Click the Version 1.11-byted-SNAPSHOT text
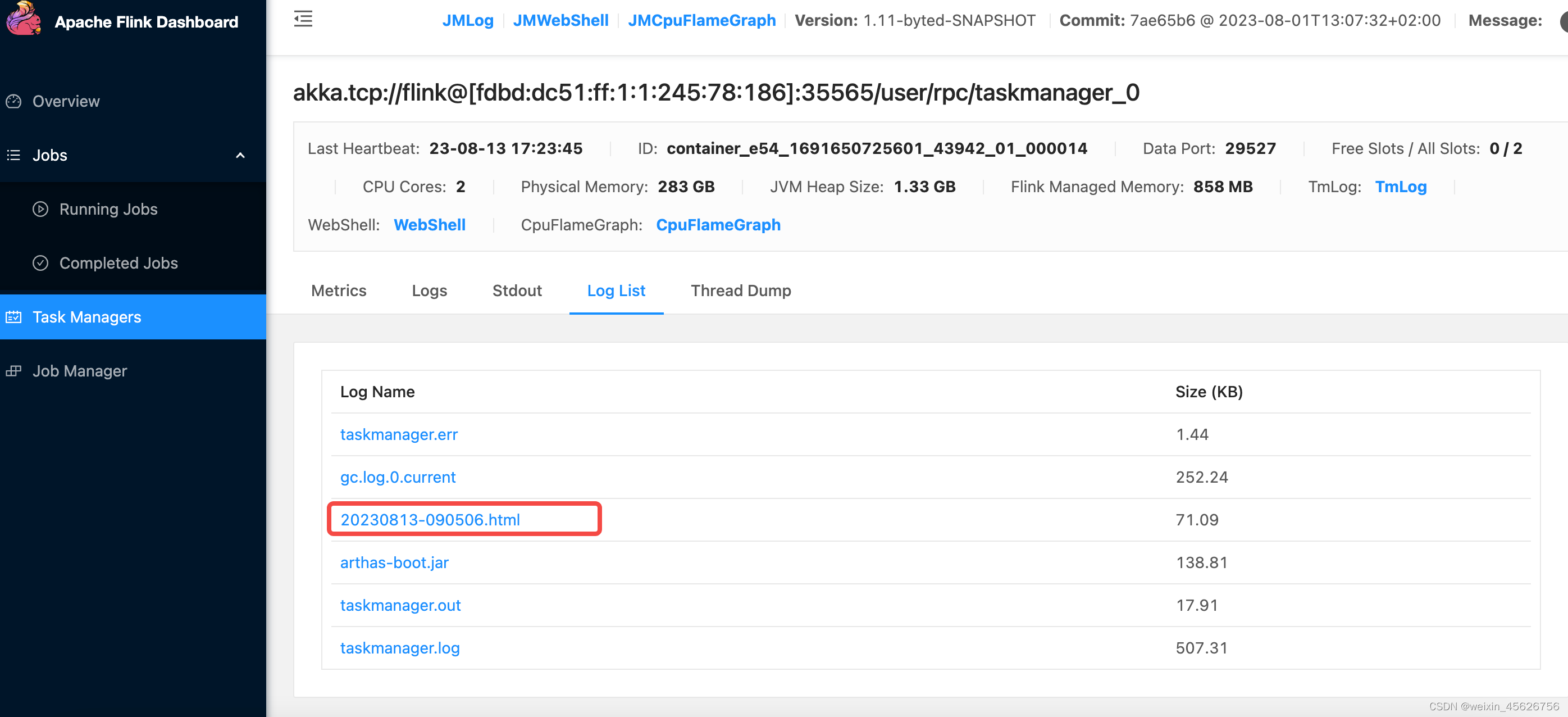The height and width of the screenshot is (717, 1568). [915, 20]
